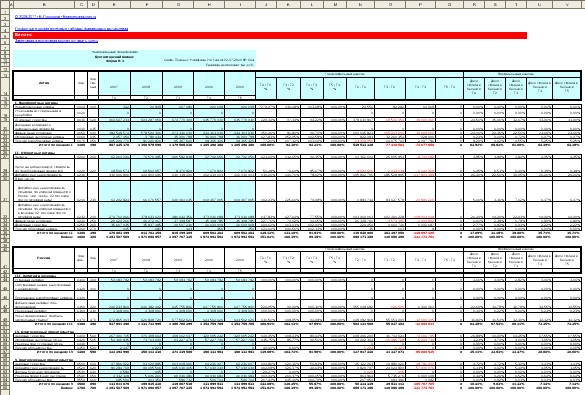Select column E header

(114, 4)
